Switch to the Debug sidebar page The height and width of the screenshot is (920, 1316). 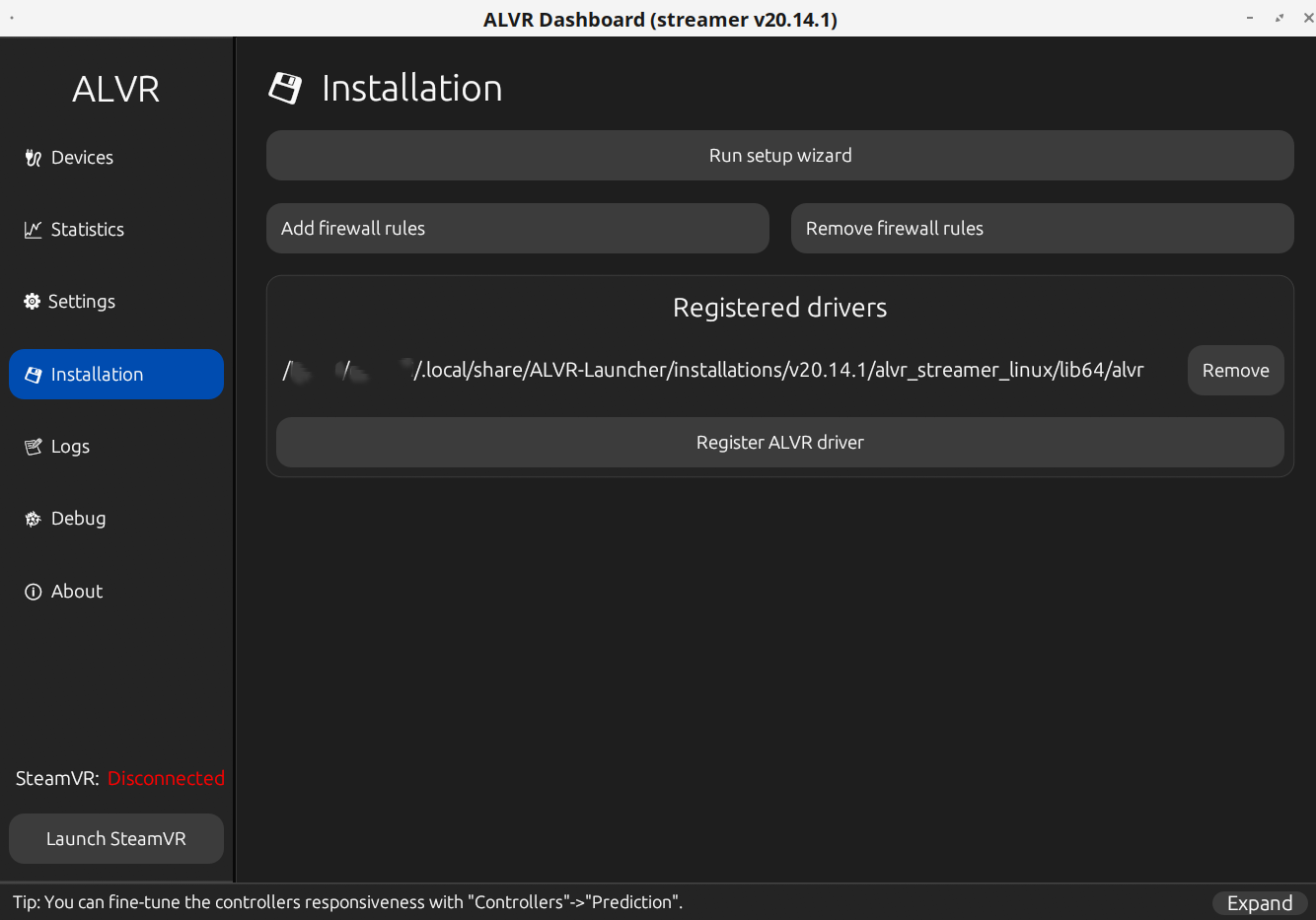click(116, 519)
